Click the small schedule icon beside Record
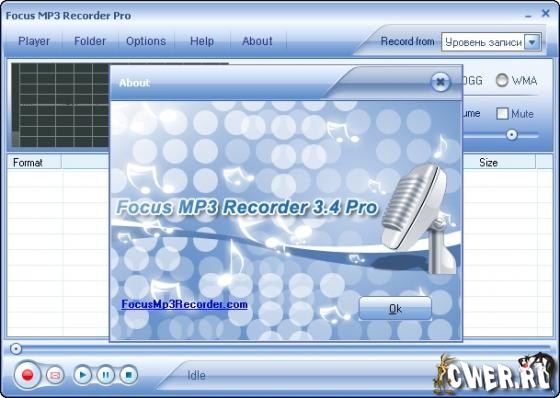Image resolution: width=560 pixels, height=398 pixels. (55, 375)
